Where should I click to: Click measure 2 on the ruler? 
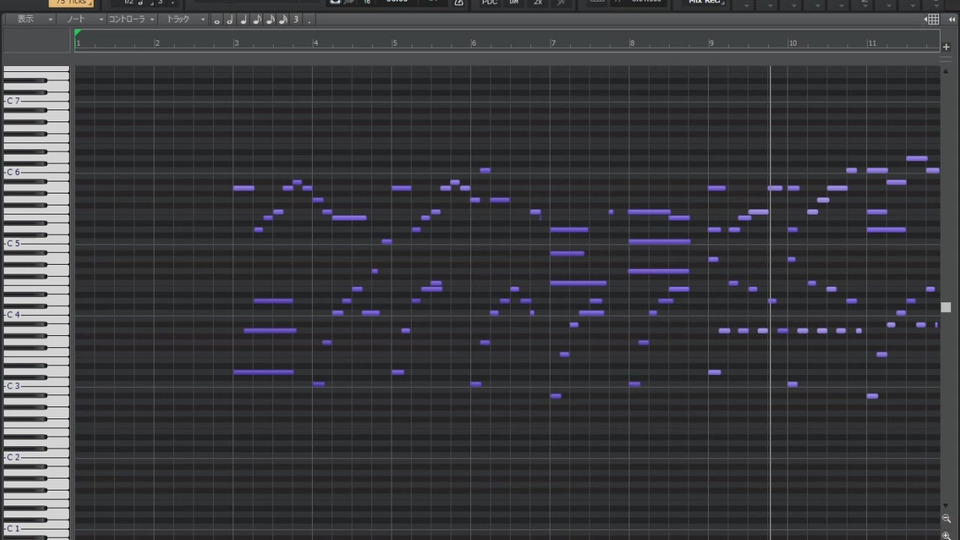tap(157, 43)
